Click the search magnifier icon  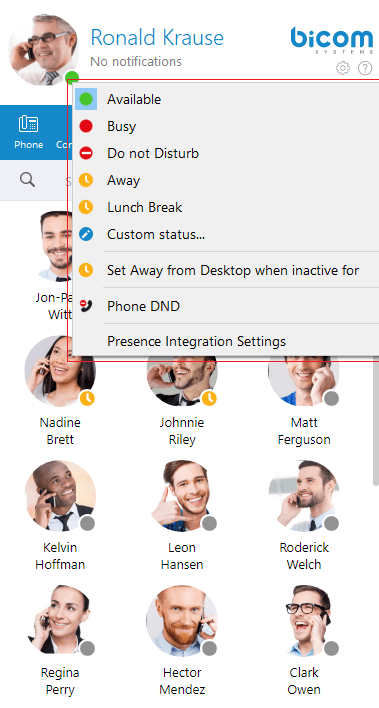point(27,180)
